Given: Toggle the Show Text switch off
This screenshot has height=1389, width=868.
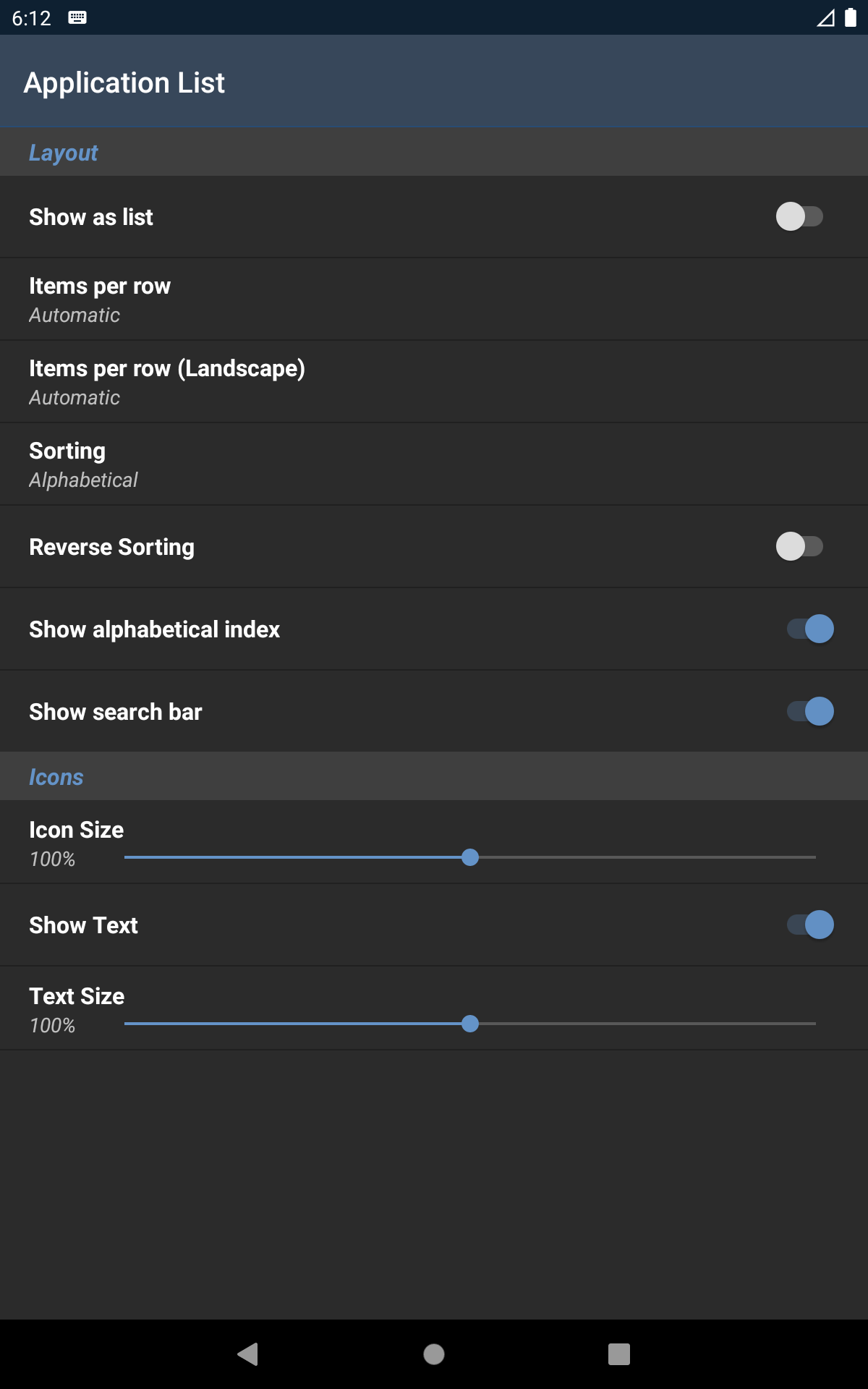Looking at the screenshot, I should point(810,925).
